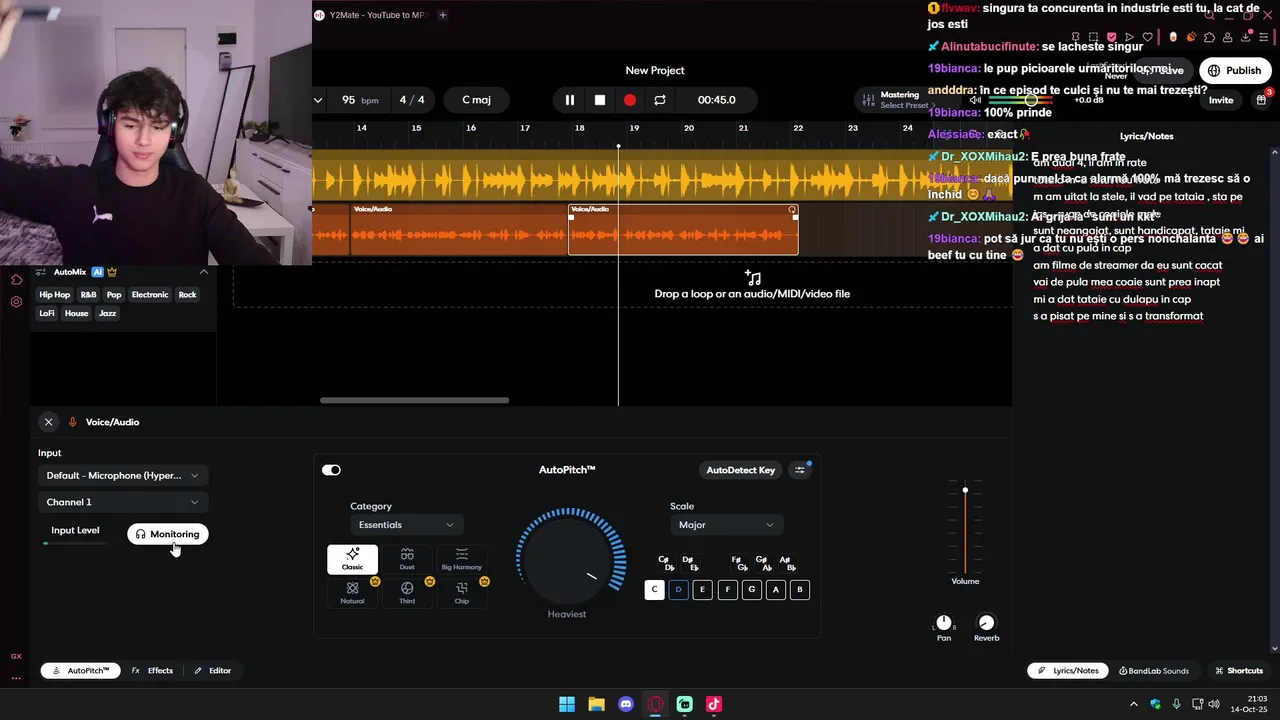This screenshot has height=720, width=1280.
Task: Click the extensions cube icon in left sidebar
Action: click(16, 279)
